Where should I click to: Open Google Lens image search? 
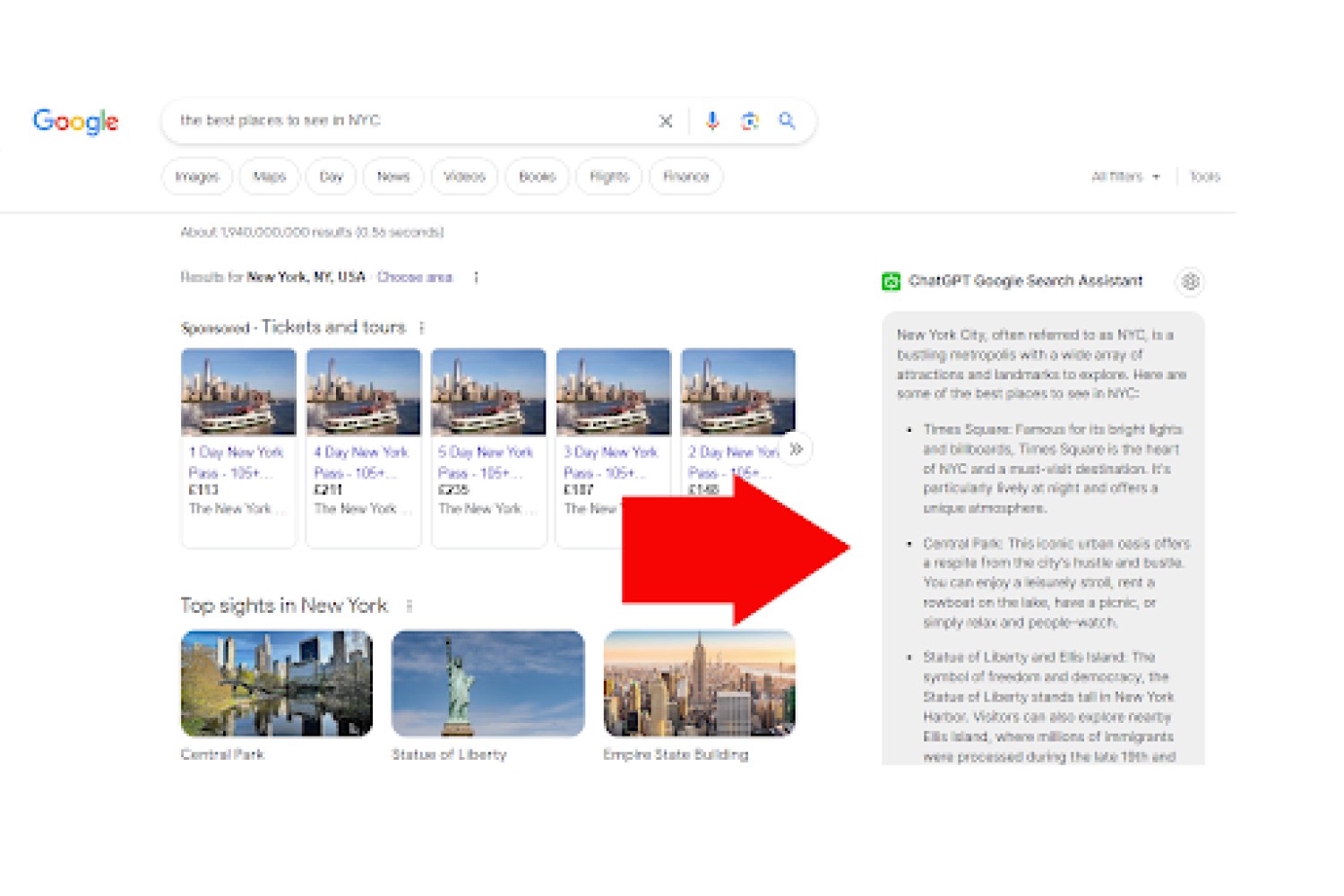[x=750, y=121]
